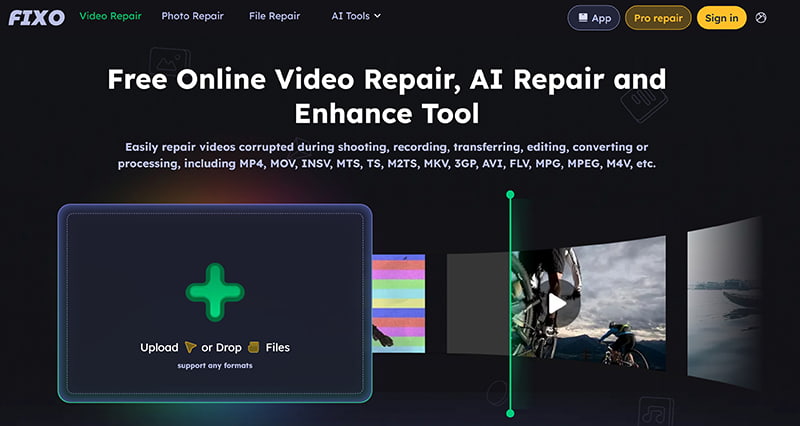Click the FIXO logo
Image resolution: width=800 pixels, height=426 pixels.
click(x=36, y=17)
